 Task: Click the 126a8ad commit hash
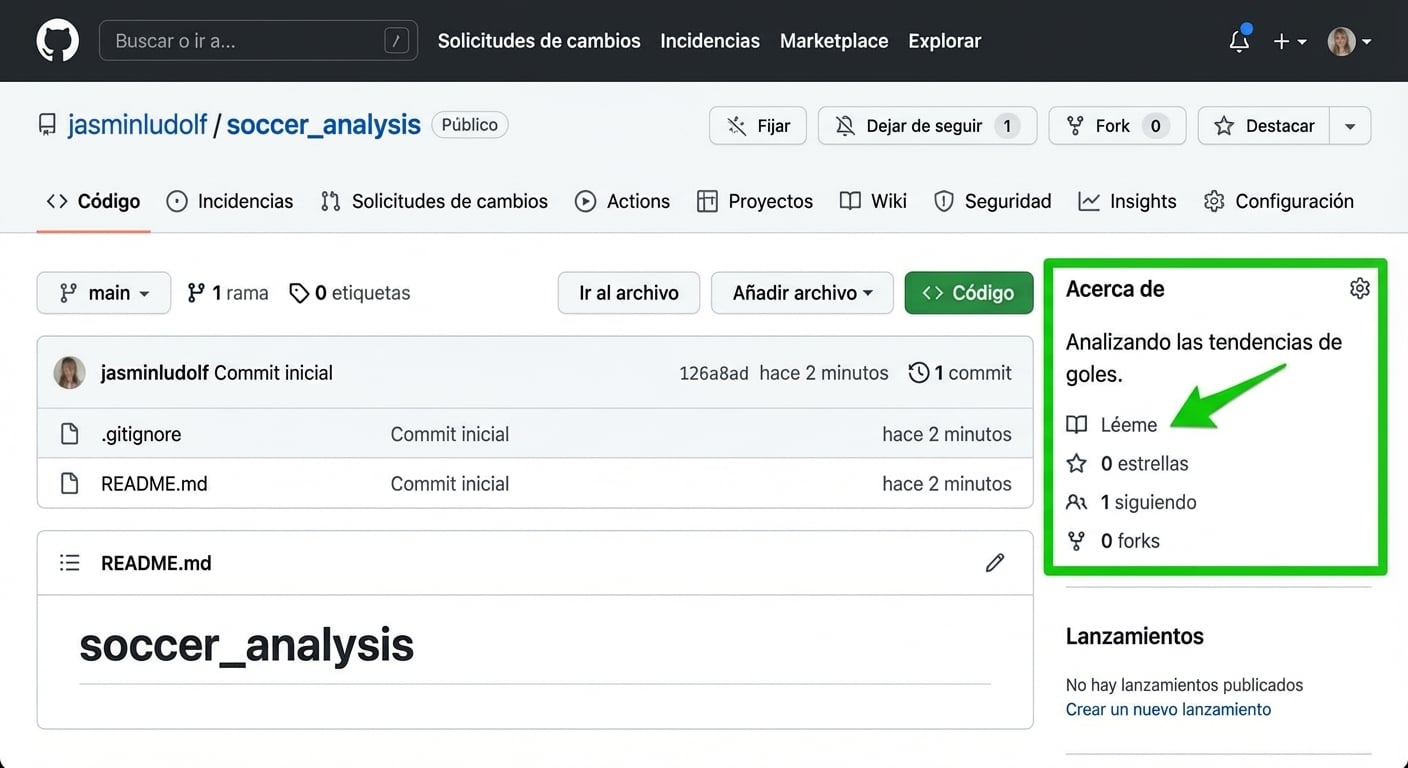point(714,373)
